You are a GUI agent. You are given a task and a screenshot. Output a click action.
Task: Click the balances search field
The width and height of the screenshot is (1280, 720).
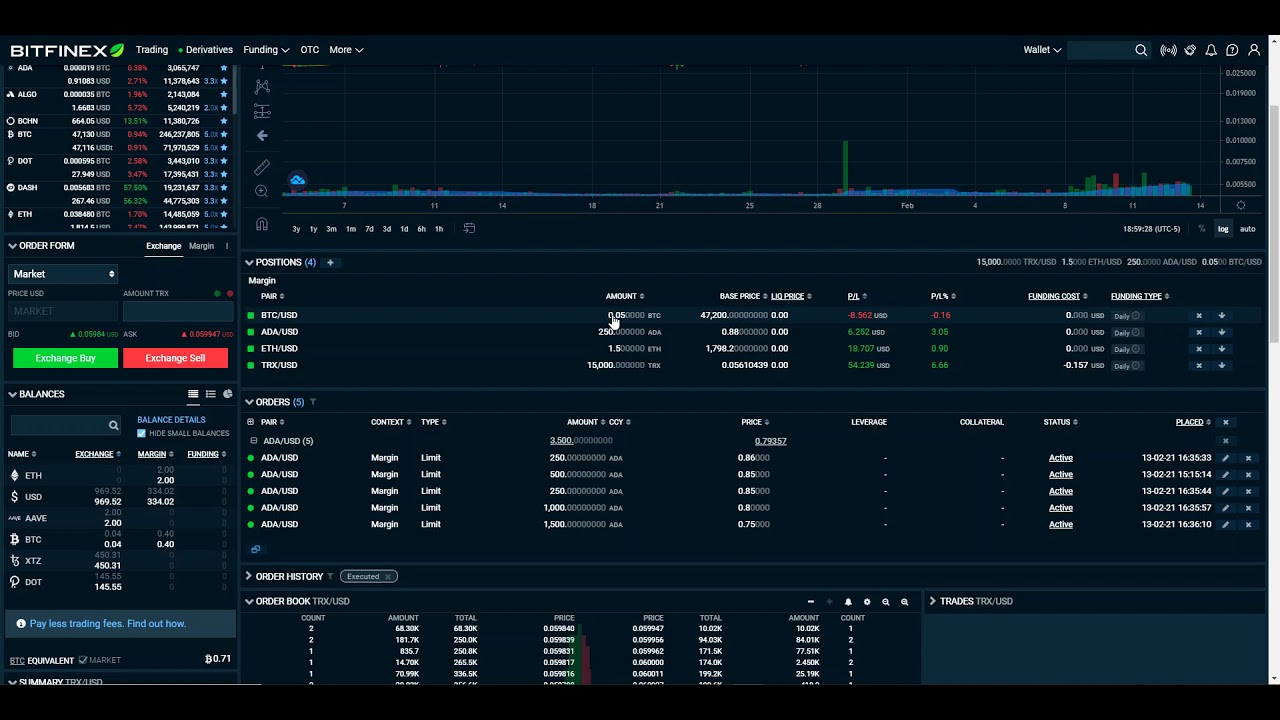point(65,425)
